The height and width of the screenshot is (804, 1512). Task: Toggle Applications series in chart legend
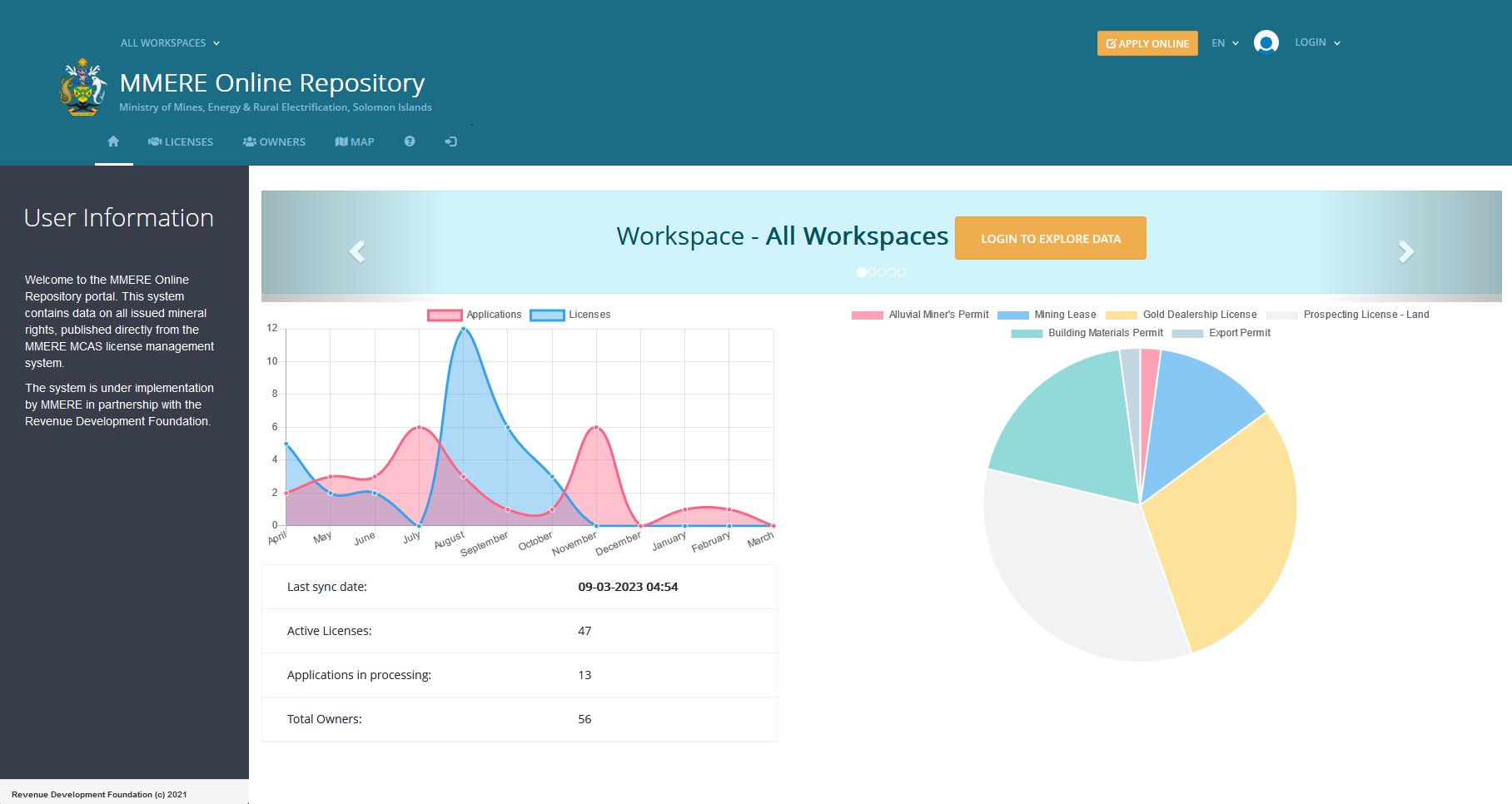click(x=475, y=315)
